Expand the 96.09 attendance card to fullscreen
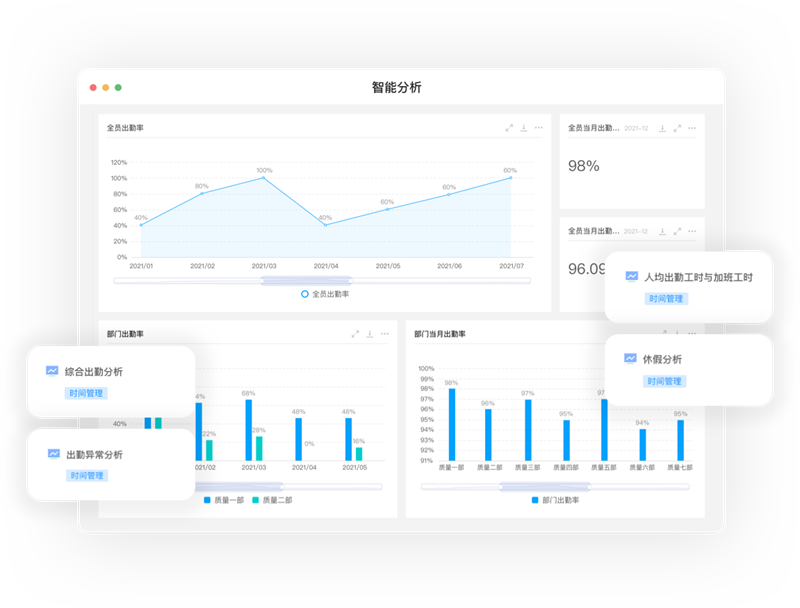Image resolution: width=800 pixels, height=608 pixels. click(677, 231)
